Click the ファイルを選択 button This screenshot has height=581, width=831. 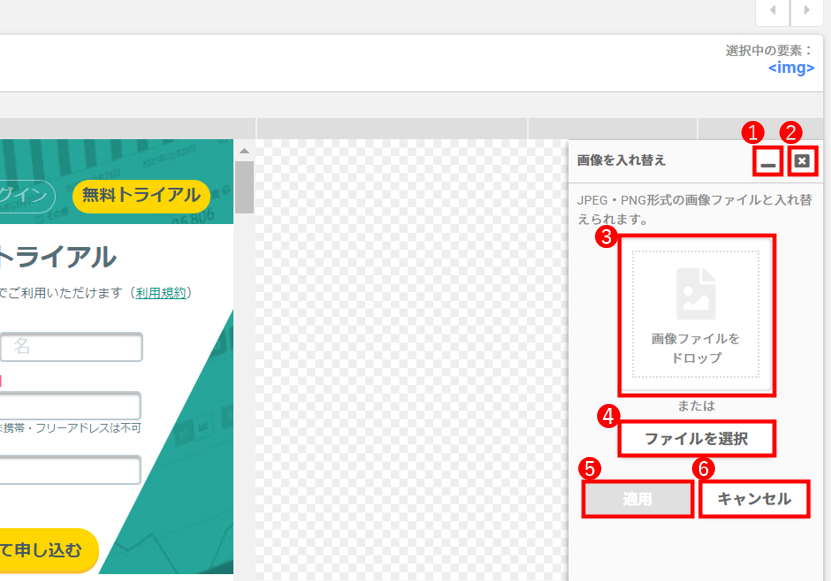coord(696,438)
